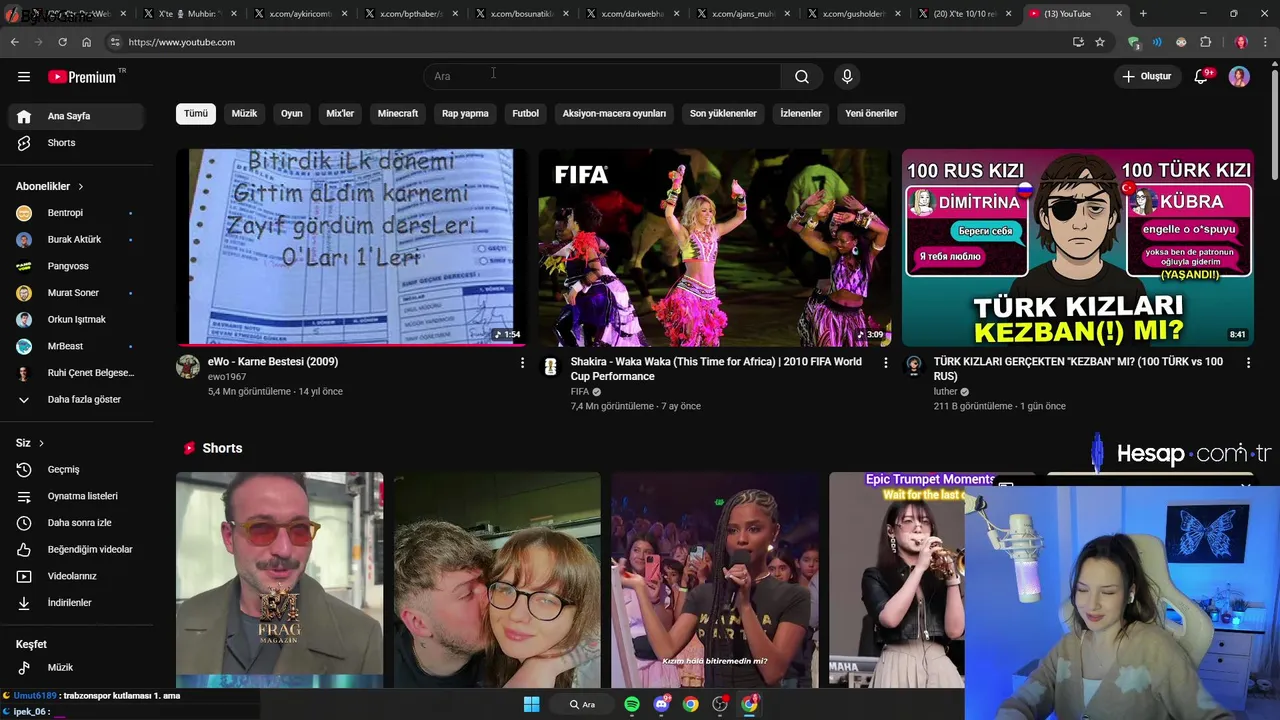Select the Rap yapma filter chip
This screenshot has width=1280, height=720.
tap(466, 114)
